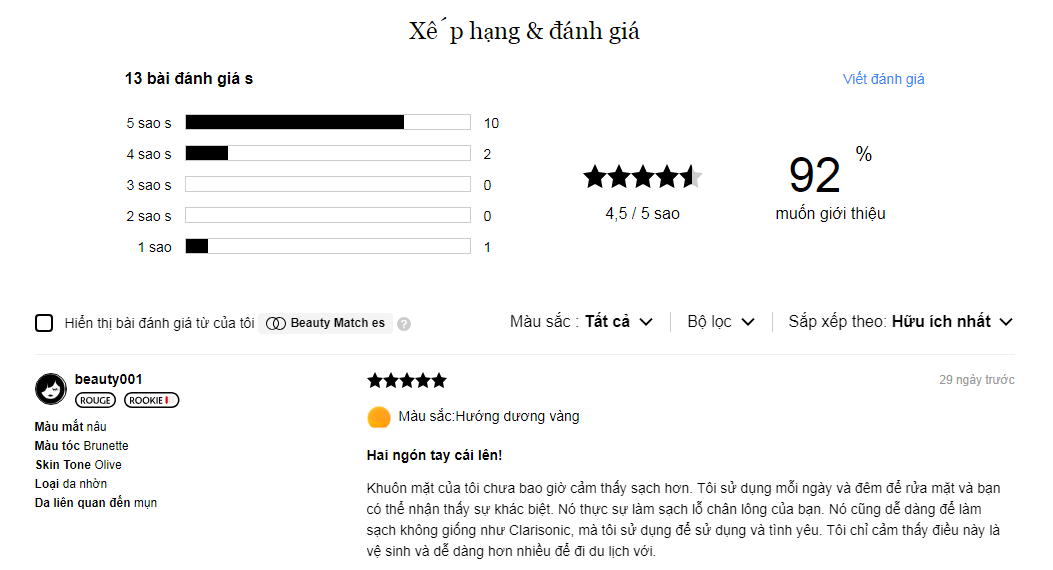The height and width of the screenshot is (570, 1053).
Task: Click the ROOKIE badge icon
Action: click(151, 400)
